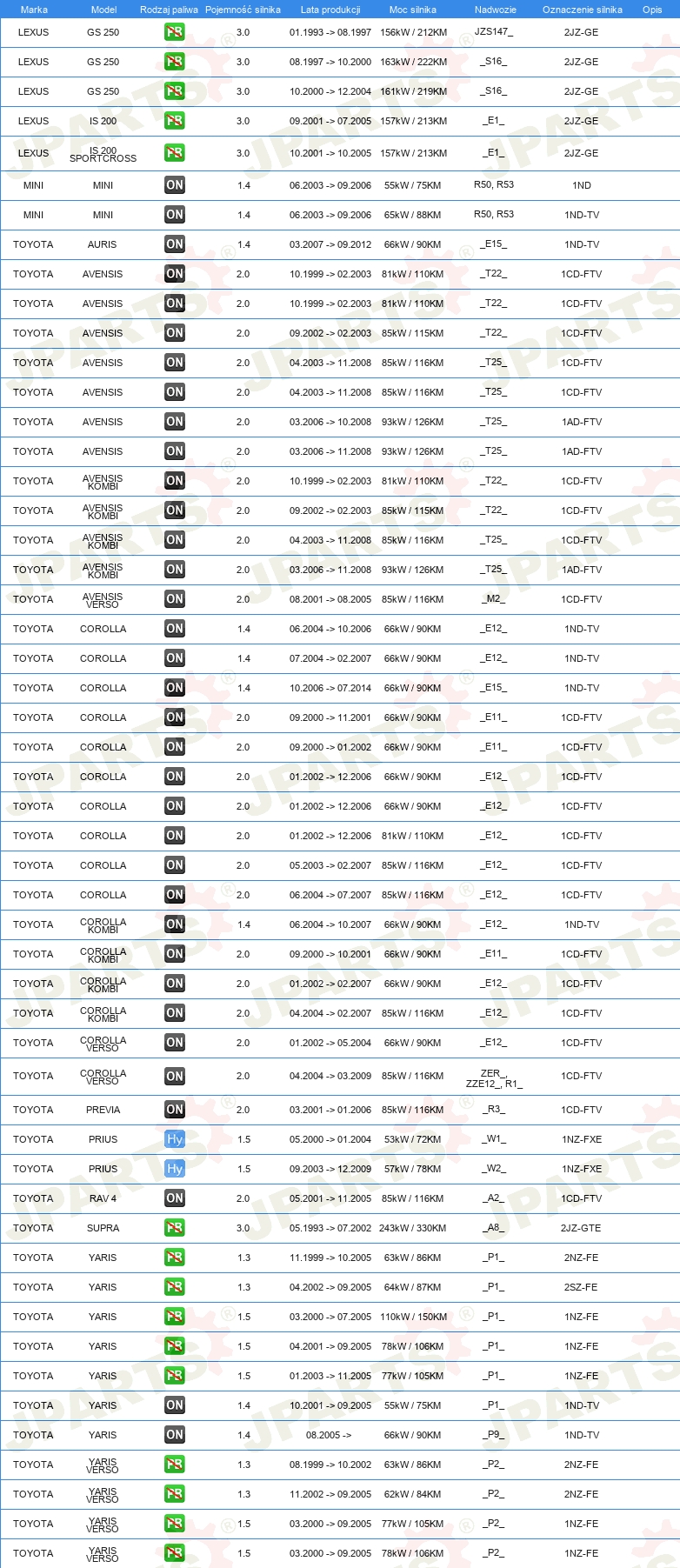The height and width of the screenshot is (1568, 680).
Task: Select body code _R3_
Action: (x=494, y=1110)
